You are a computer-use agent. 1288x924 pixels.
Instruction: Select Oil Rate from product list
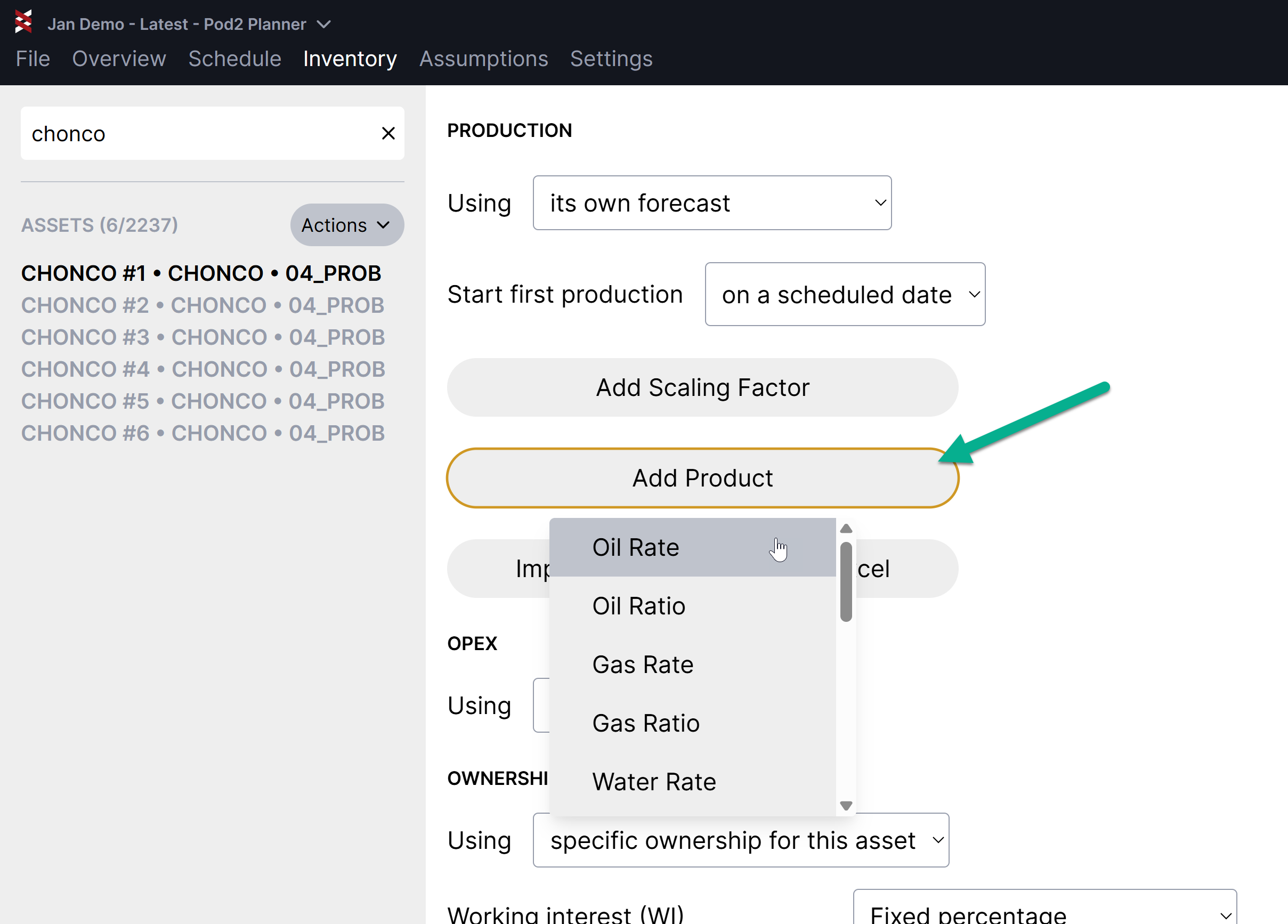(636, 547)
